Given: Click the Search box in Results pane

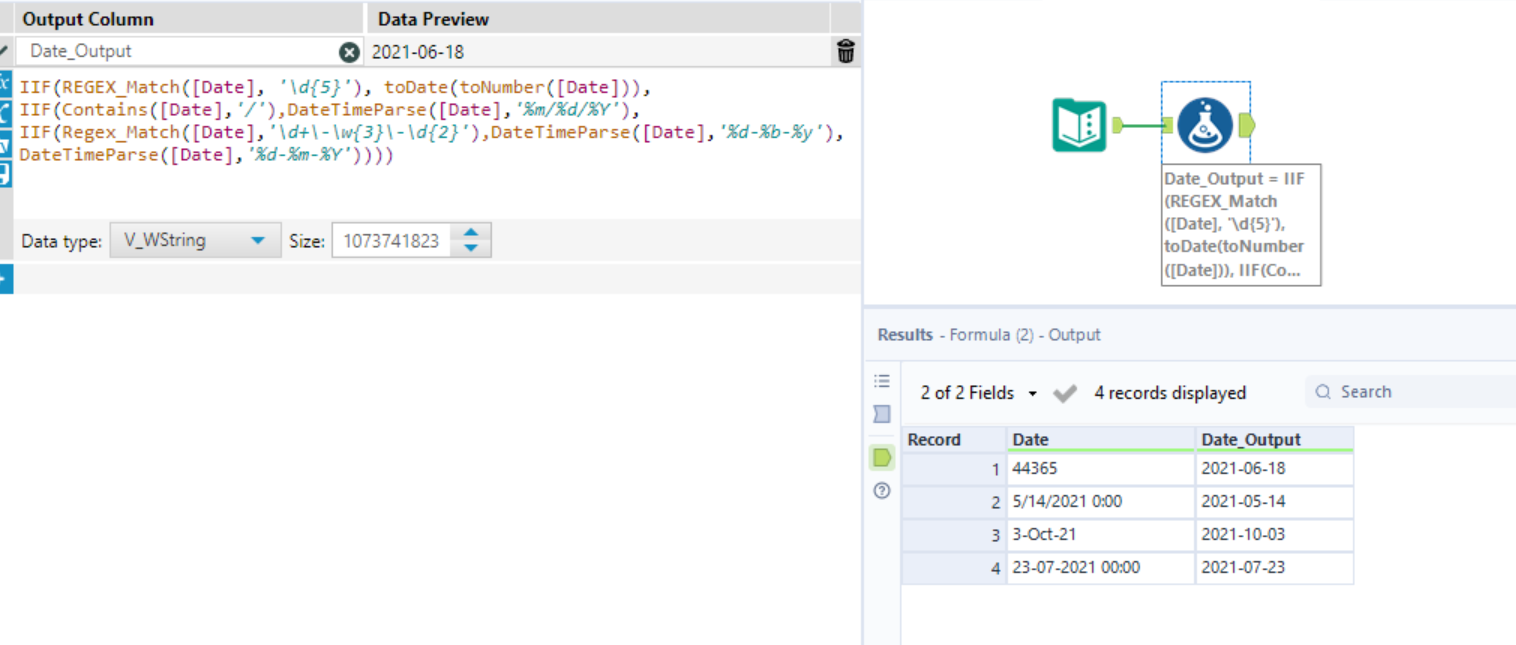Looking at the screenshot, I should pyautogui.click(x=1400, y=391).
